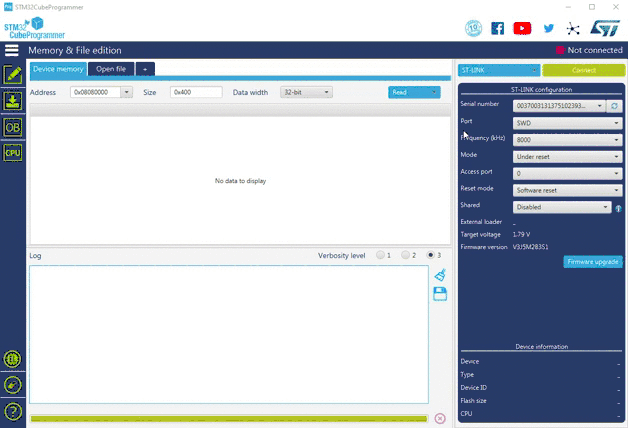The width and height of the screenshot is (628, 428).
Task: Click the firmware version V3J5M2B3S1 text
Action: pos(530,247)
